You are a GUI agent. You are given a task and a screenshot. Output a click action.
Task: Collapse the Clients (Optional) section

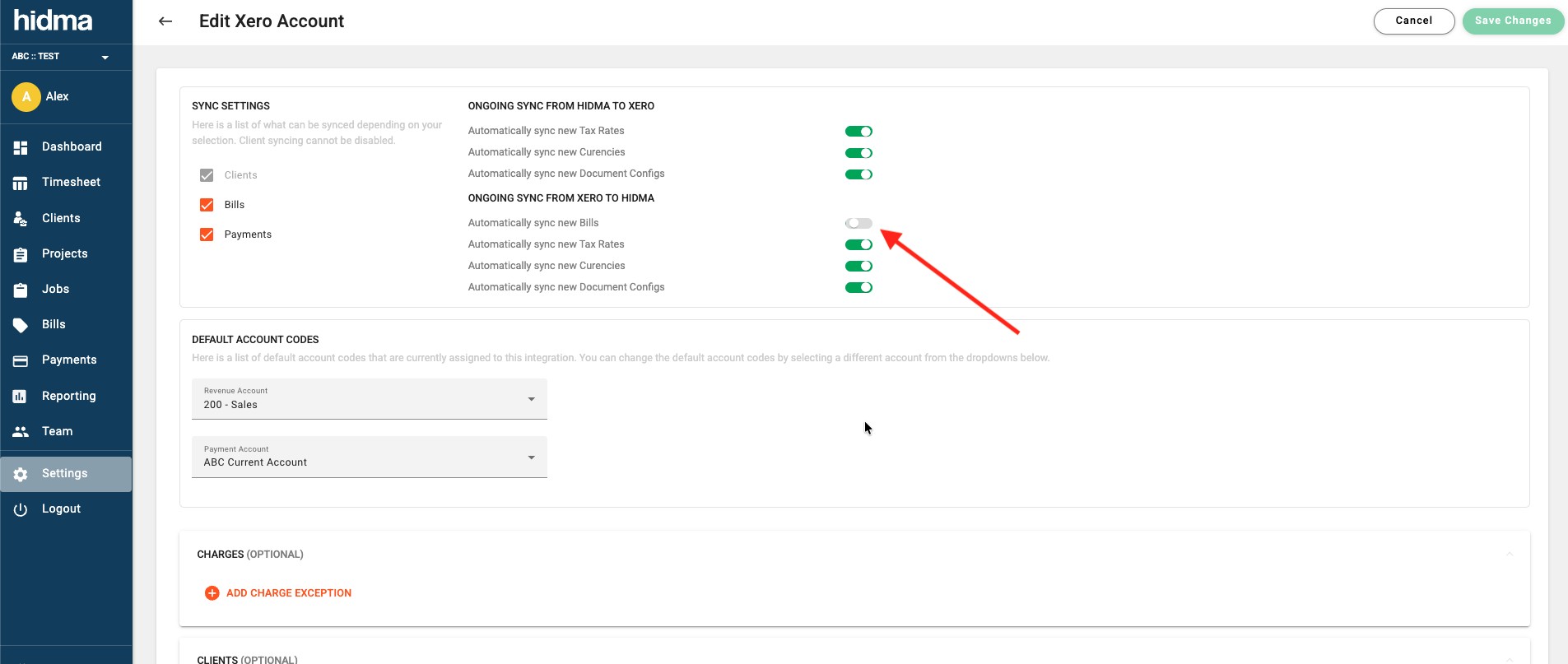1510,659
